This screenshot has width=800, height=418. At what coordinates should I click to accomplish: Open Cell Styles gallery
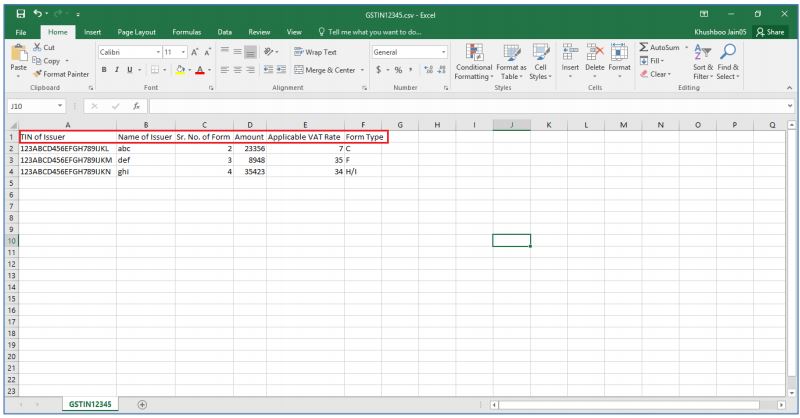[540, 62]
